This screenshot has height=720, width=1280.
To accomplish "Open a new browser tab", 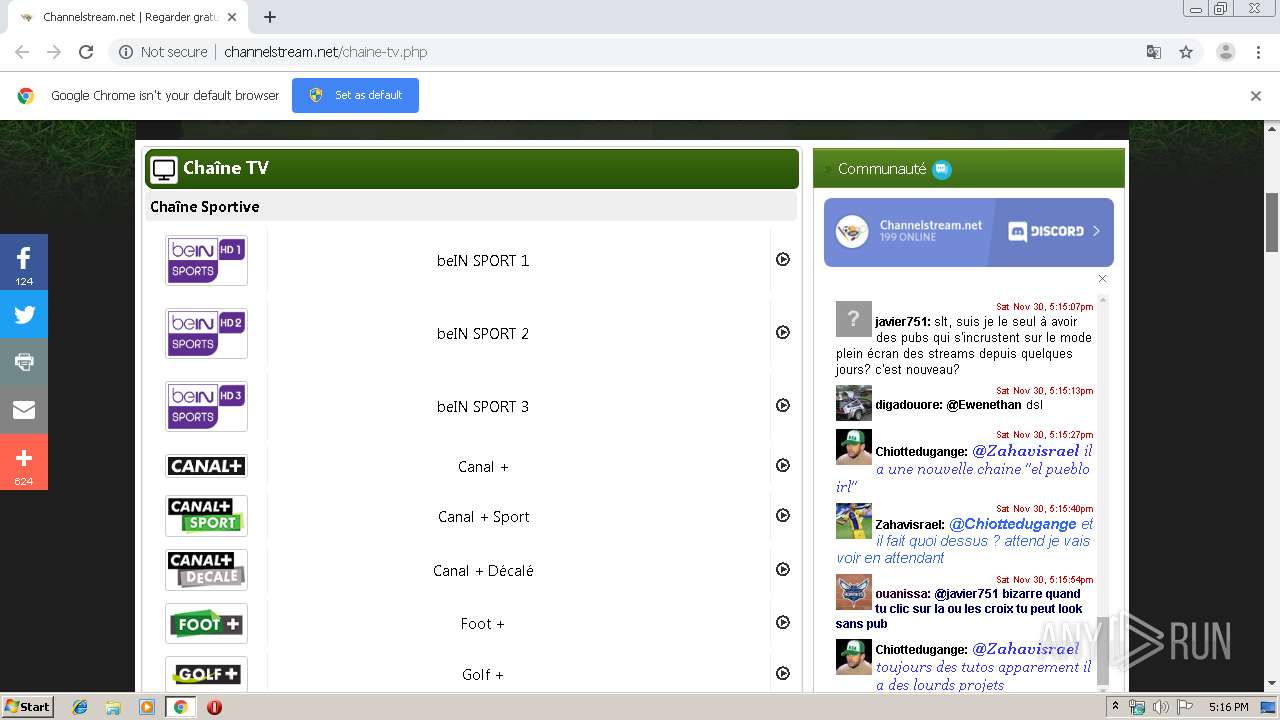I will pos(270,17).
